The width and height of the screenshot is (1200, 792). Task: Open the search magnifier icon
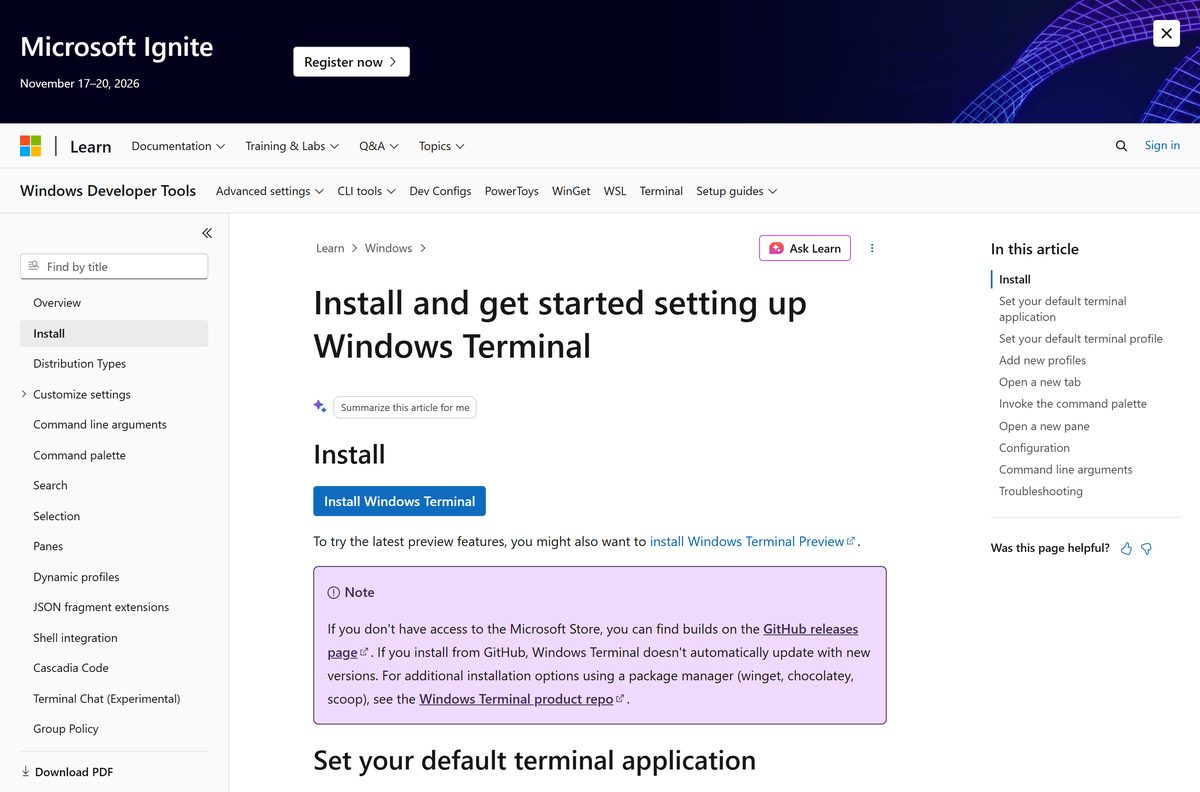point(1121,146)
